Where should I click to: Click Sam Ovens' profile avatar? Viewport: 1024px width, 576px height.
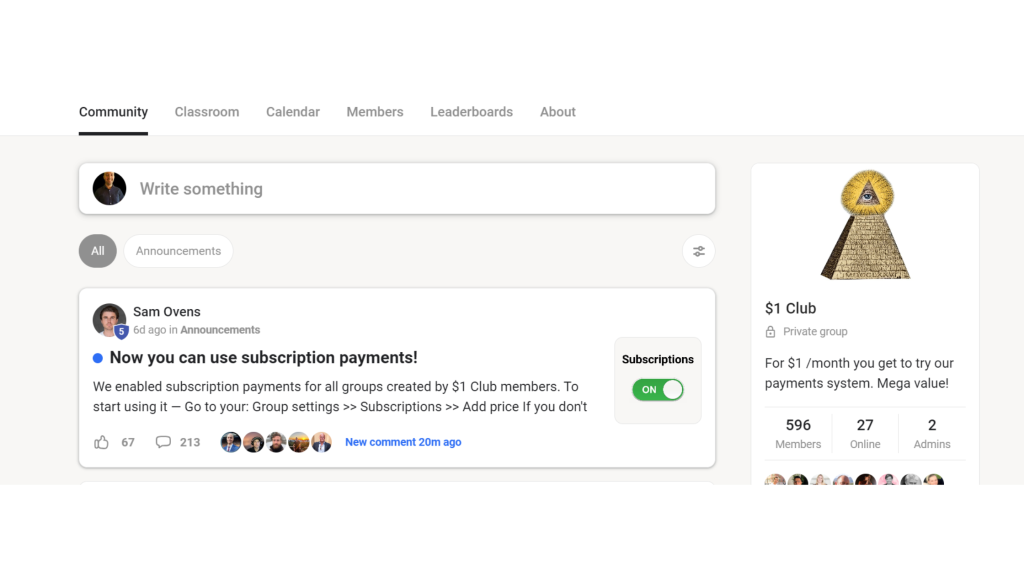(x=109, y=320)
